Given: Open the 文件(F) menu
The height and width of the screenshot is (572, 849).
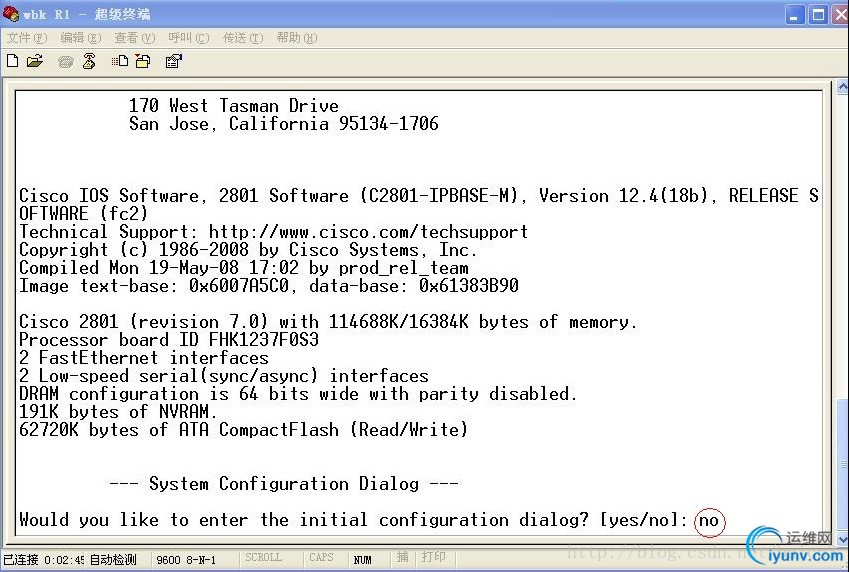Looking at the screenshot, I should coord(27,38).
